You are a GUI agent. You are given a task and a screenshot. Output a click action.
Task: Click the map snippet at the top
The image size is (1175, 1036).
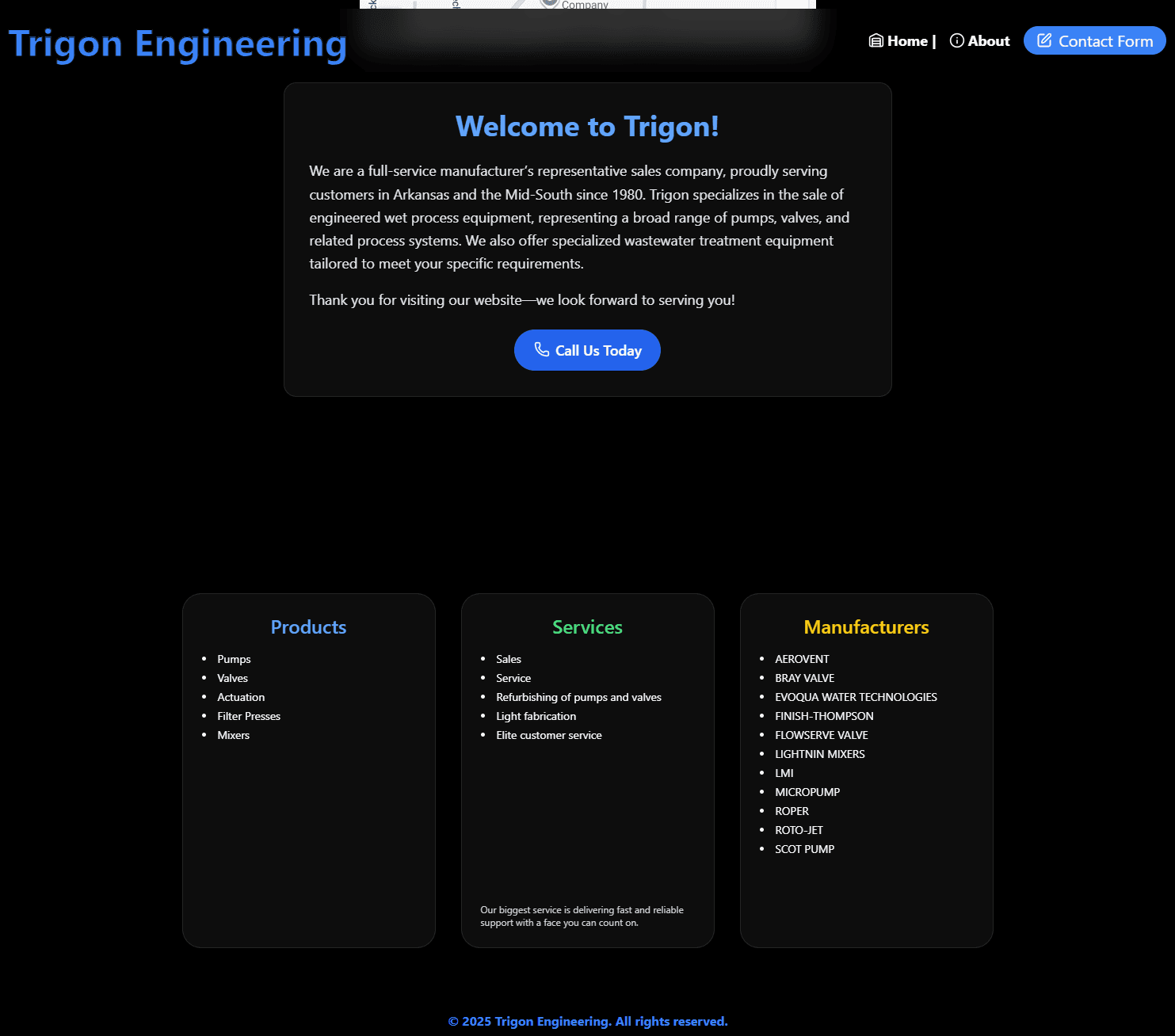(x=587, y=4)
